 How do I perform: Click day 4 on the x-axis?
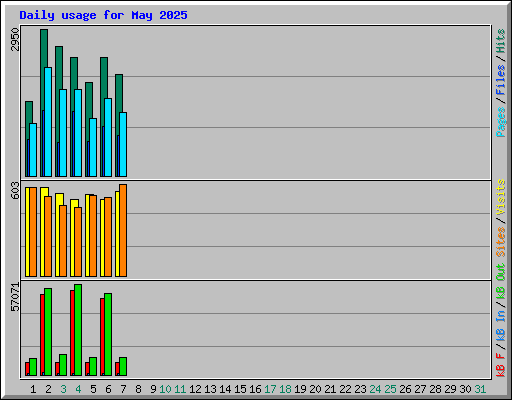78,389
